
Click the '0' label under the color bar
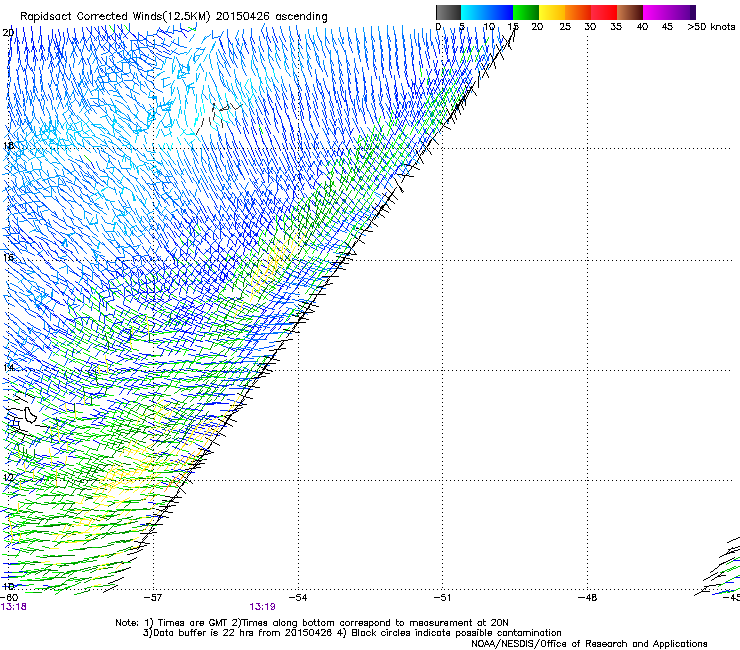tap(438, 26)
